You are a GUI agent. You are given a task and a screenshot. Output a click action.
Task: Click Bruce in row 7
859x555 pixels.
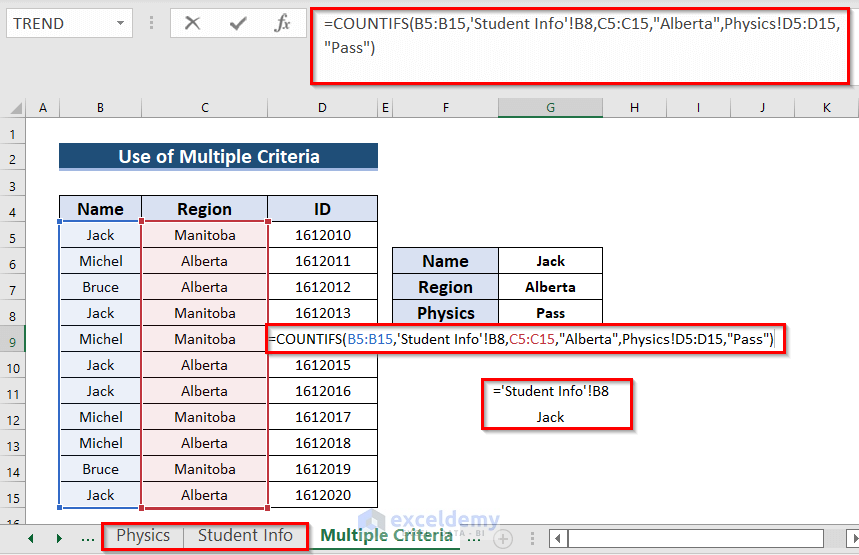tap(100, 287)
